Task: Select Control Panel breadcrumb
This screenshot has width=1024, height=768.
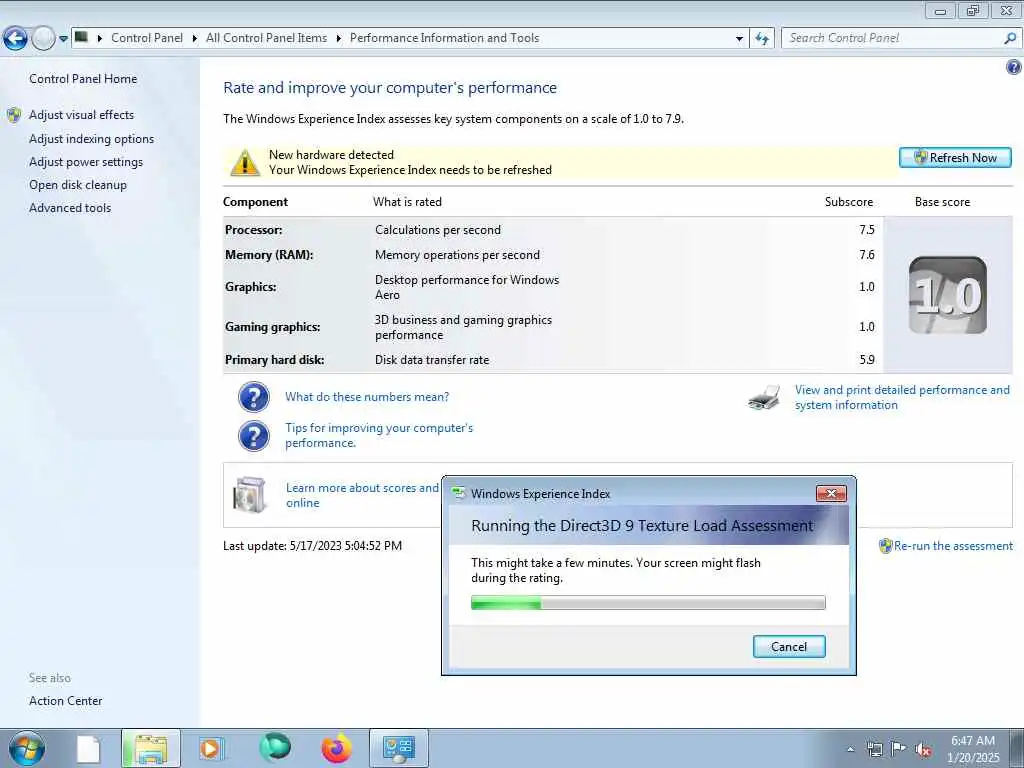Action: pos(147,38)
